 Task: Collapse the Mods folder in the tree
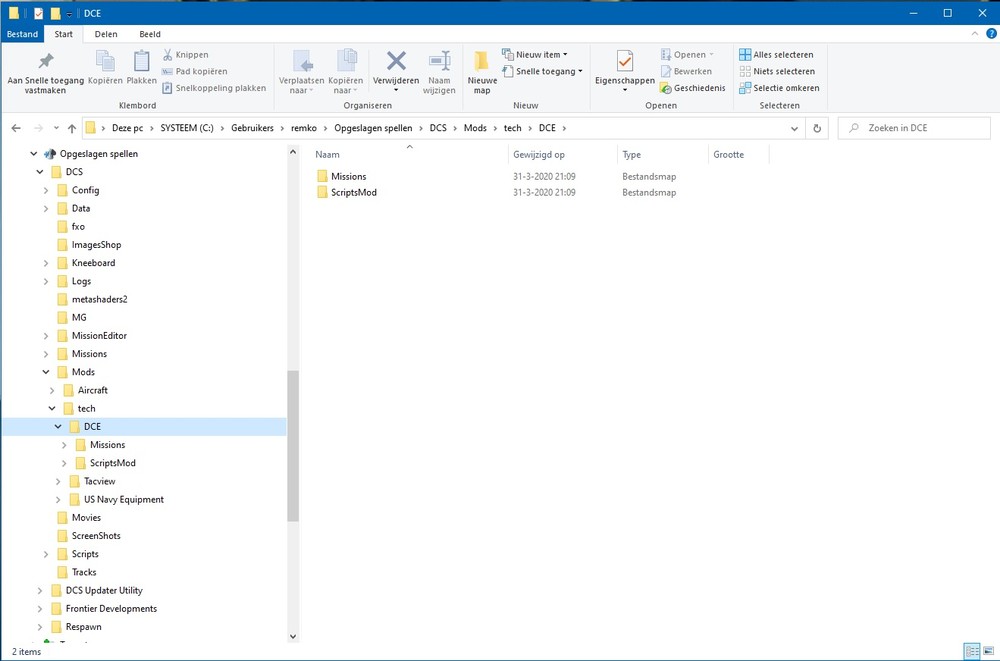(x=45, y=371)
